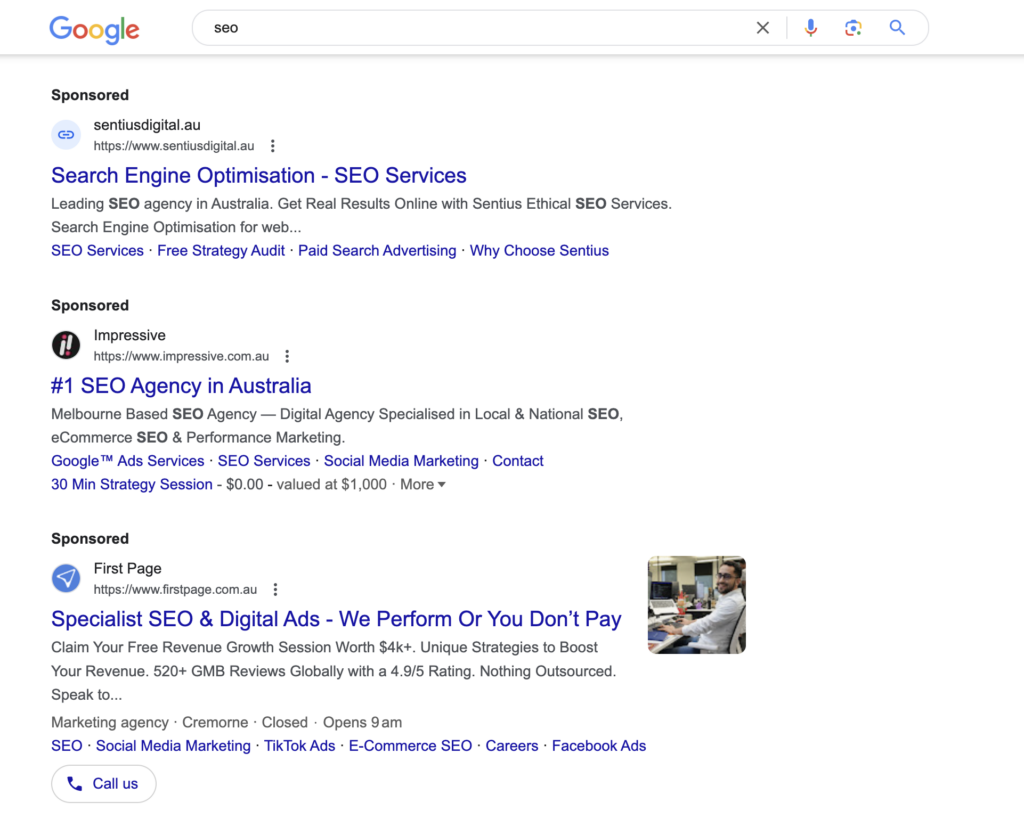
Task: Click the Impressive favicon logo
Action: (66, 345)
